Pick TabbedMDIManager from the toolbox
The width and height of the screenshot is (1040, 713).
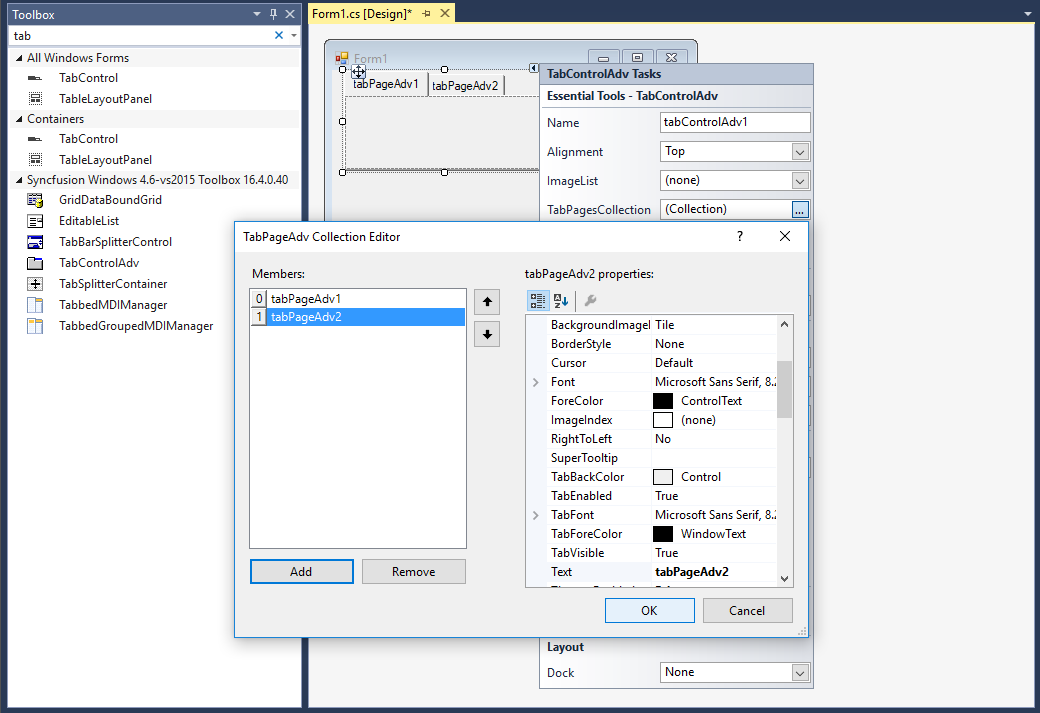(x=113, y=305)
